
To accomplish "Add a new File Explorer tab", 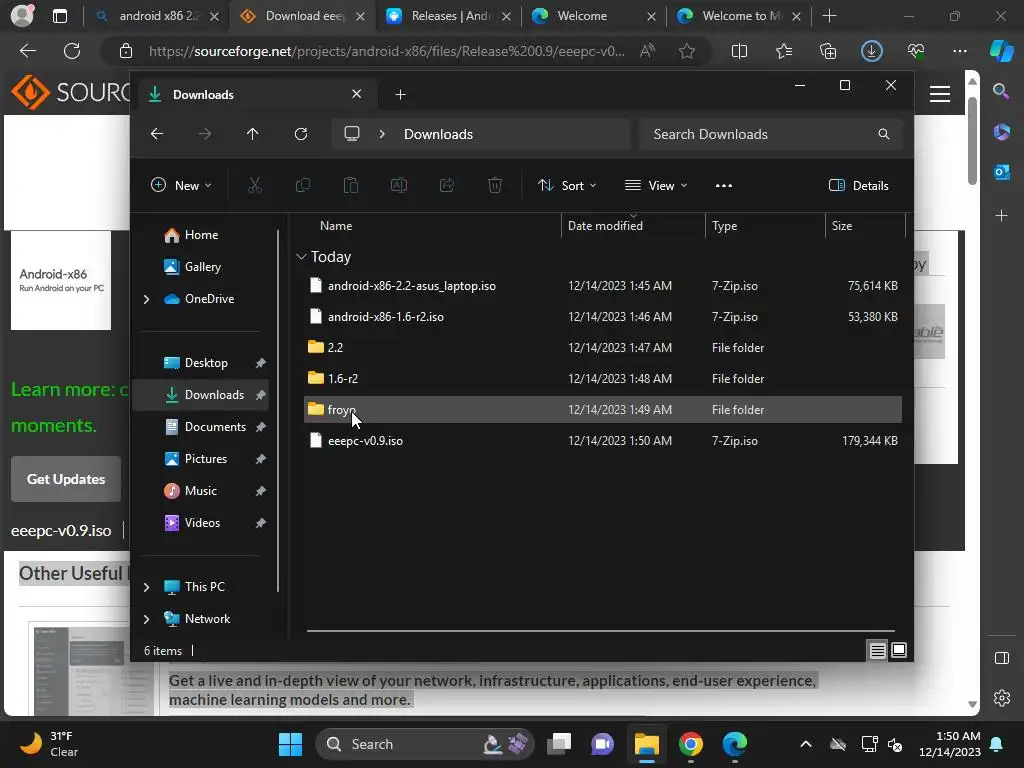I will click(x=400, y=95).
